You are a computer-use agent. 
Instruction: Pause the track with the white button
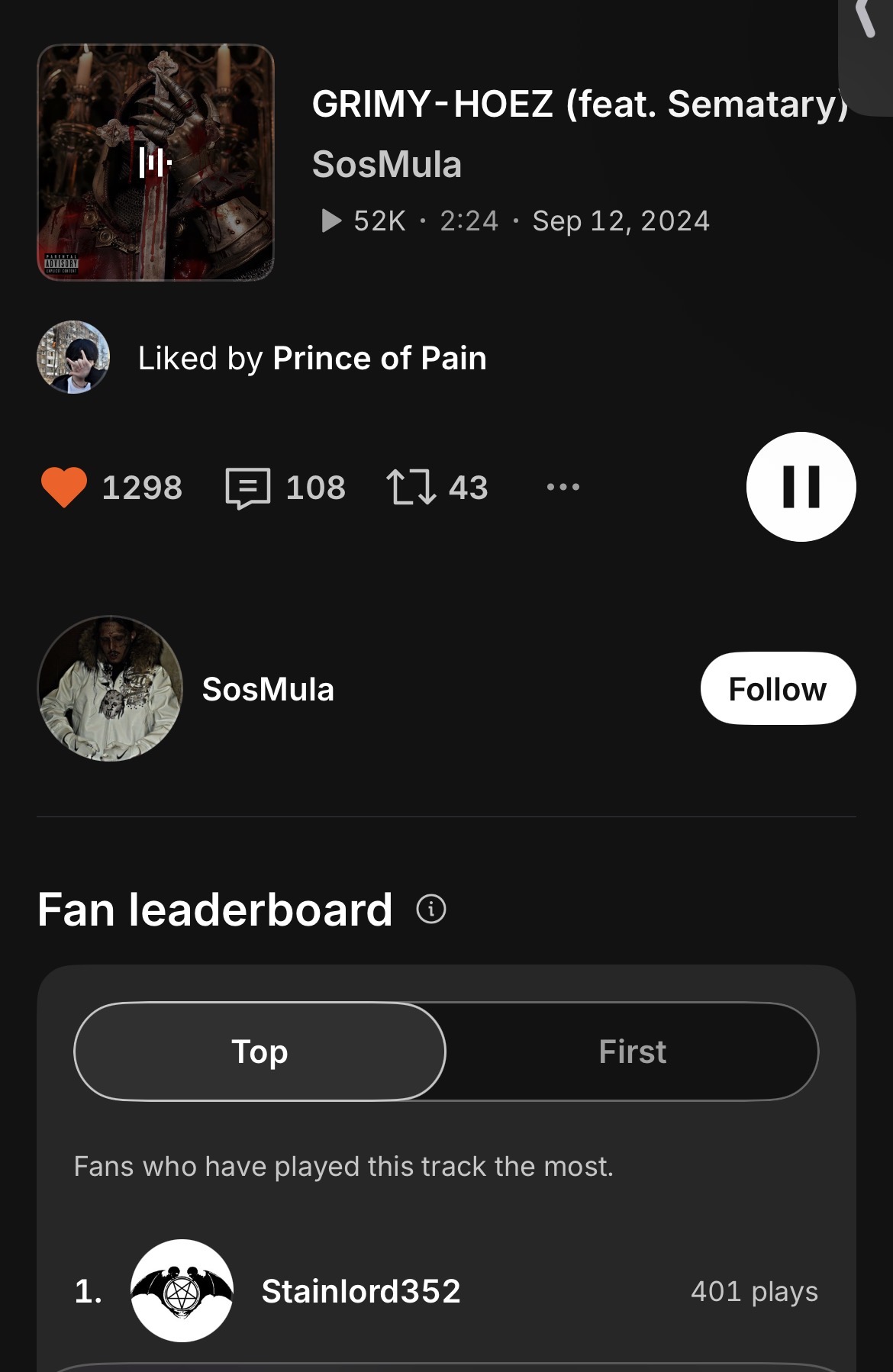pos(801,487)
